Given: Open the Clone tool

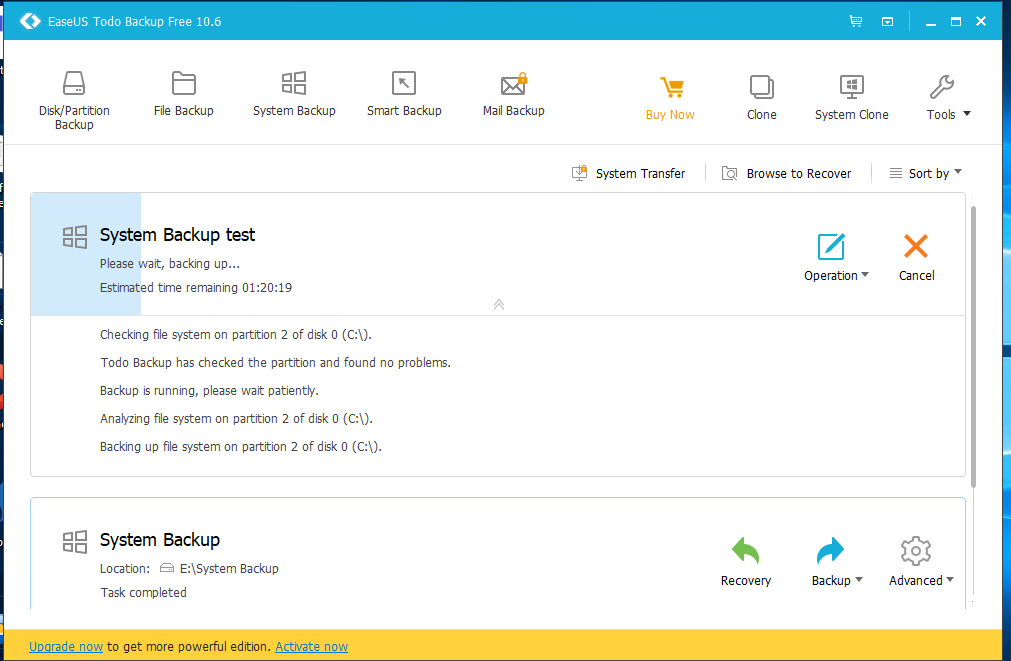Looking at the screenshot, I should [x=761, y=98].
